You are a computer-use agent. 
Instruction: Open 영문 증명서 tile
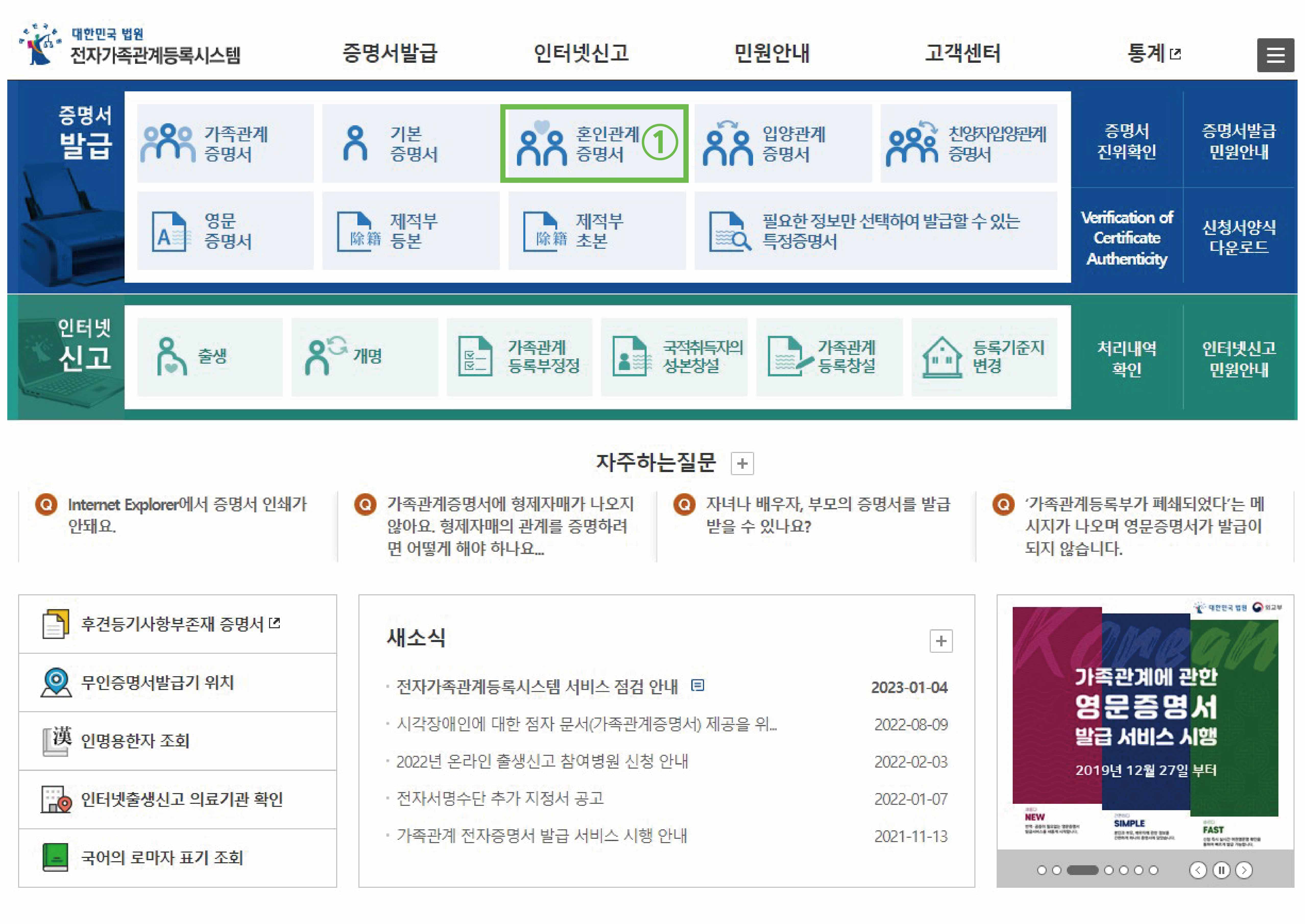[225, 230]
